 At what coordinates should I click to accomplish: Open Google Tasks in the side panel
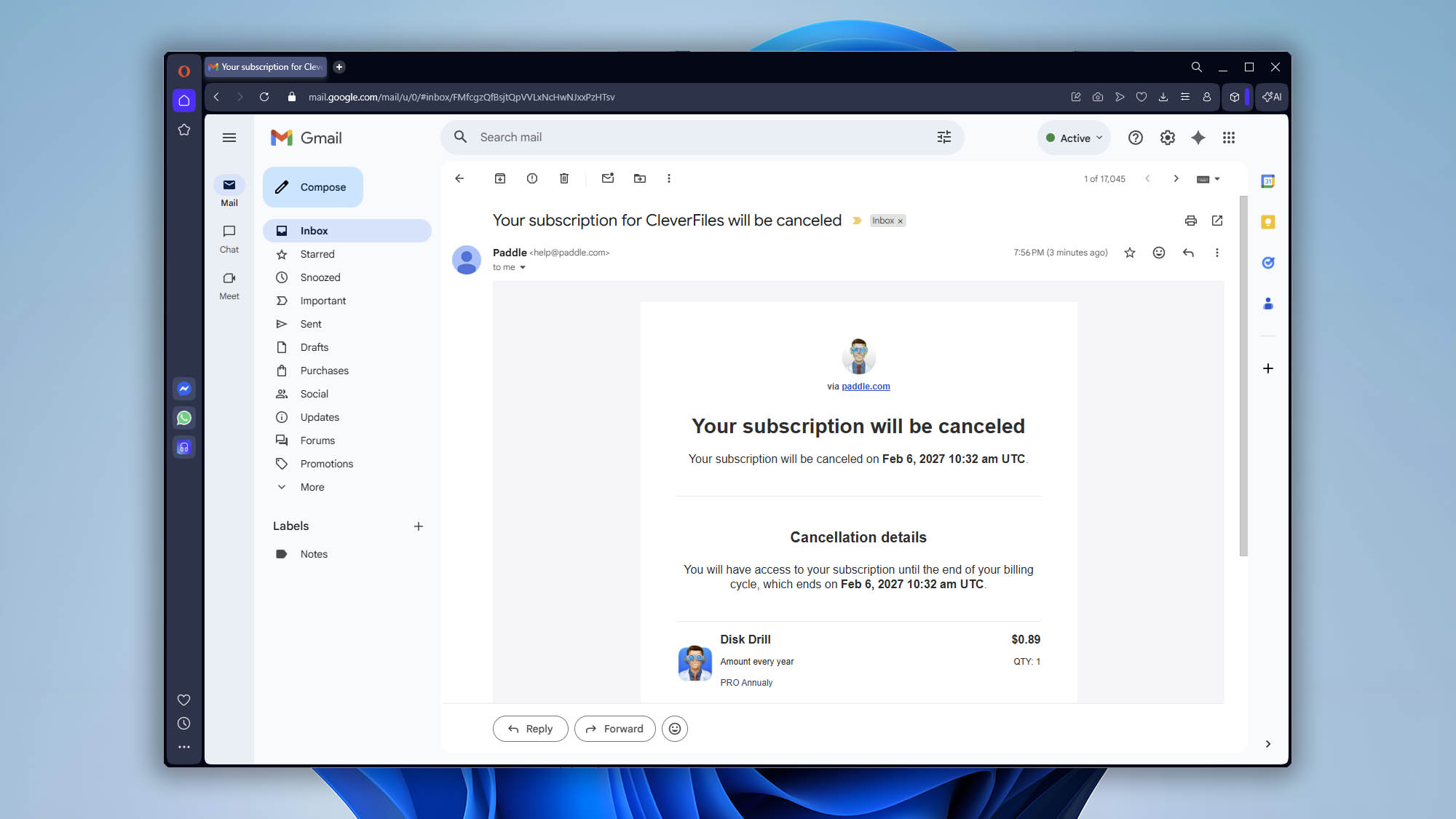pyautogui.click(x=1268, y=263)
